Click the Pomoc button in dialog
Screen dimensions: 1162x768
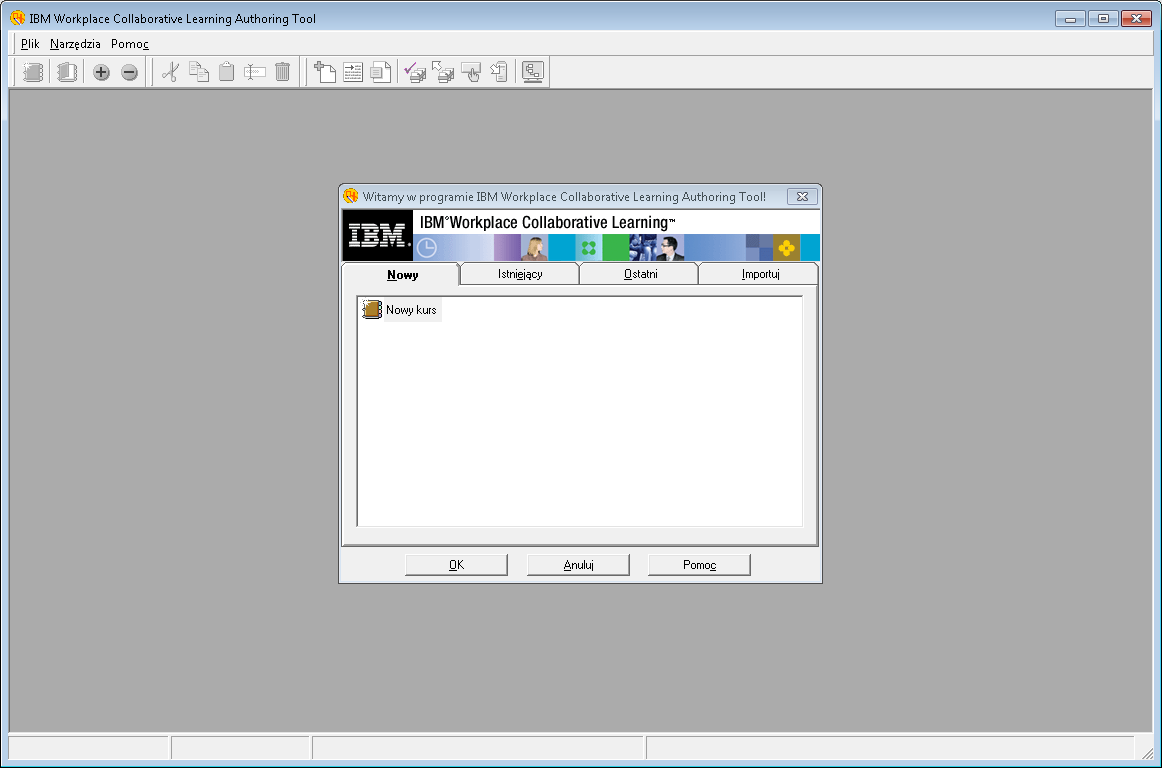[x=700, y=565]
